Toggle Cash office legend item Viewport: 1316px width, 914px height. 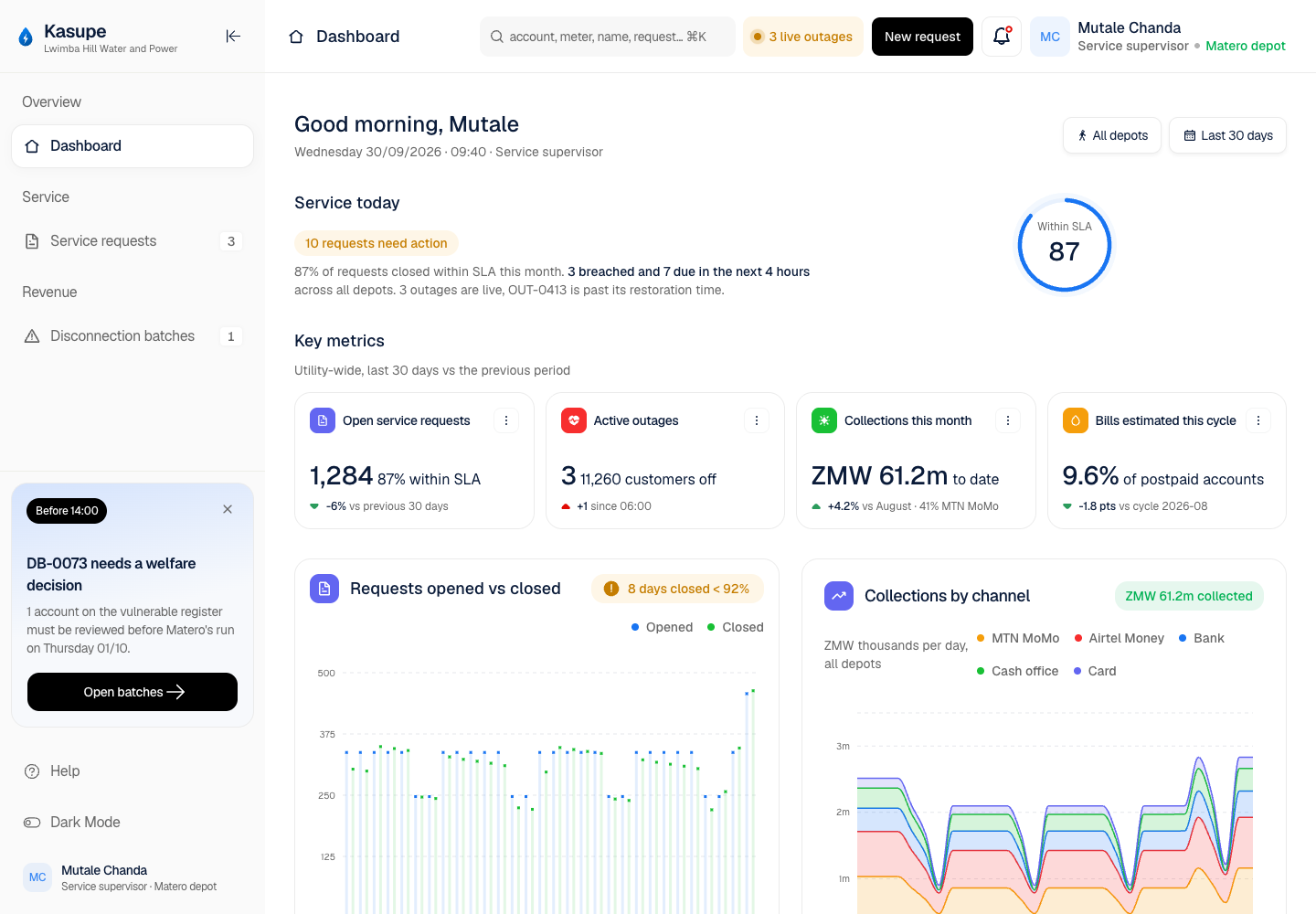coord(1018,671)
